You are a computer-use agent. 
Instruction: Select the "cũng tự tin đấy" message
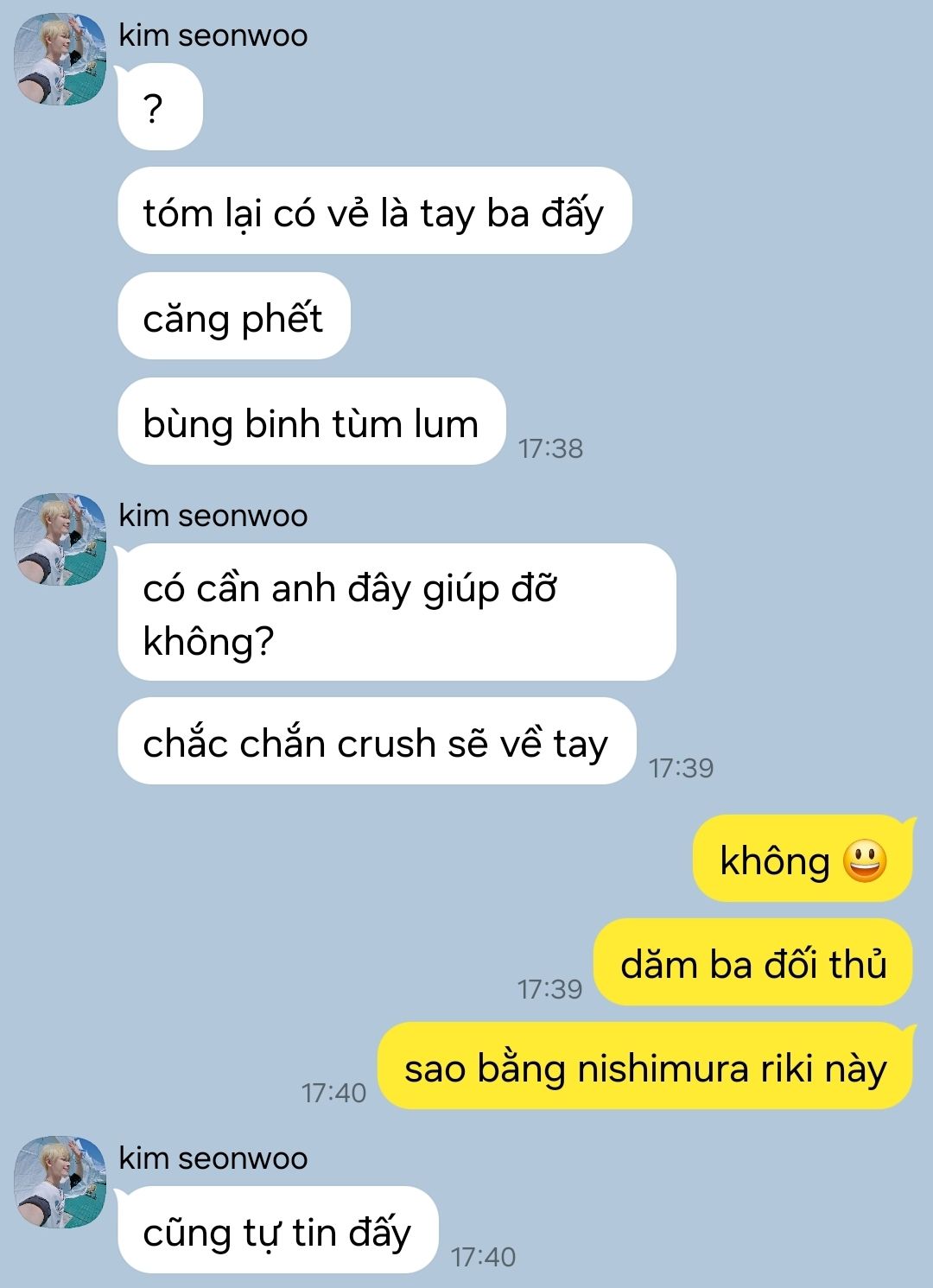coord(277,1230)
